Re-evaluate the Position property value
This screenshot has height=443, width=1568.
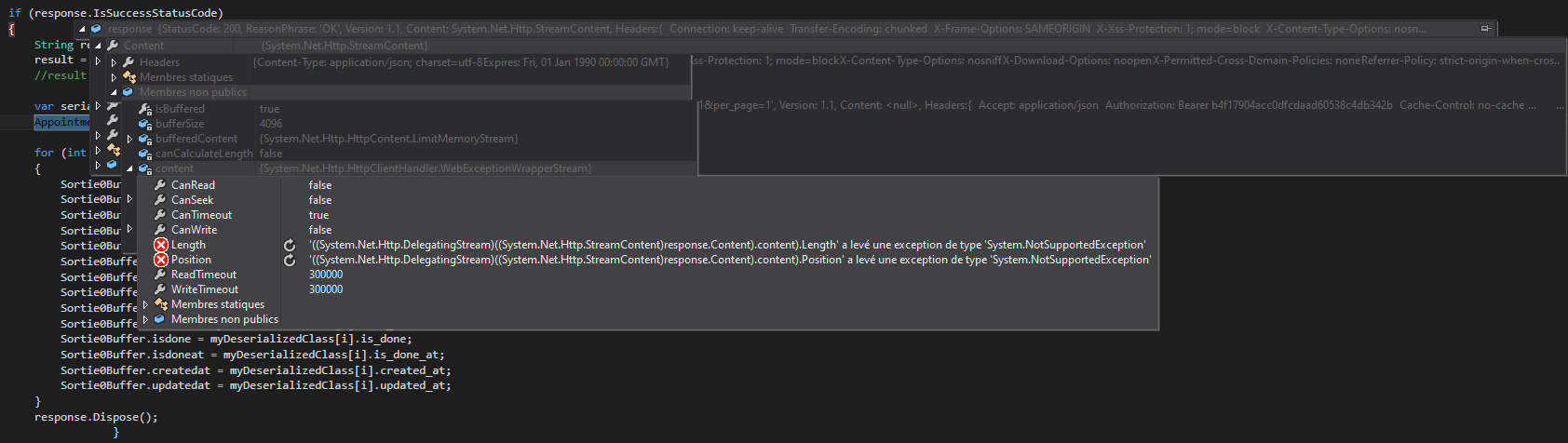(290, 260)
